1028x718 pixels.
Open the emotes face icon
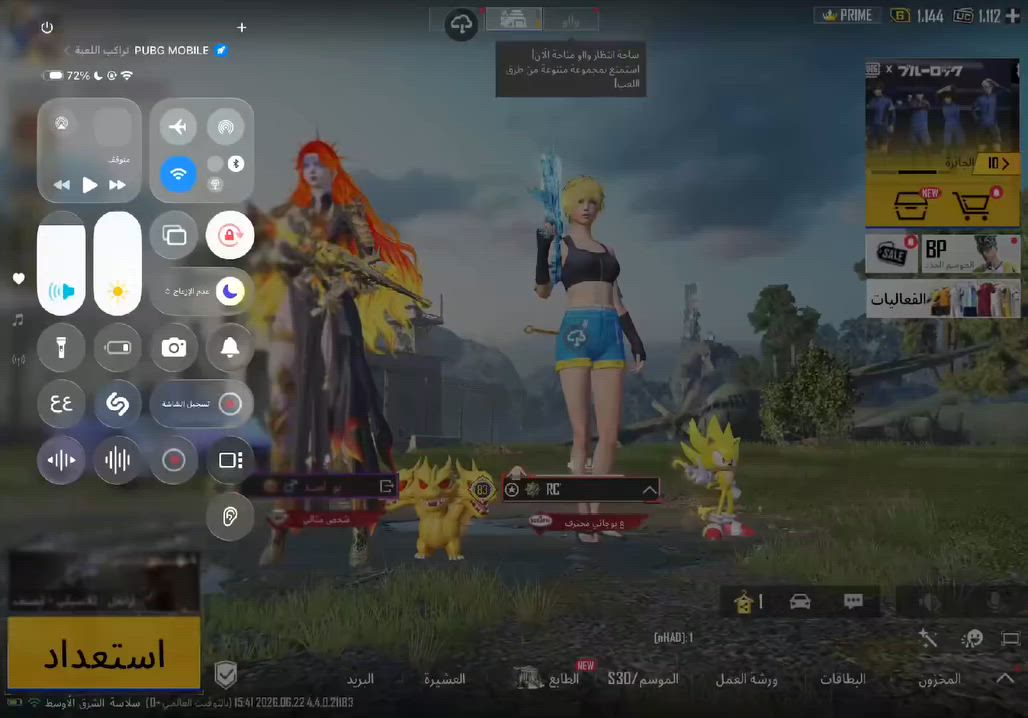tap(972, 637)
